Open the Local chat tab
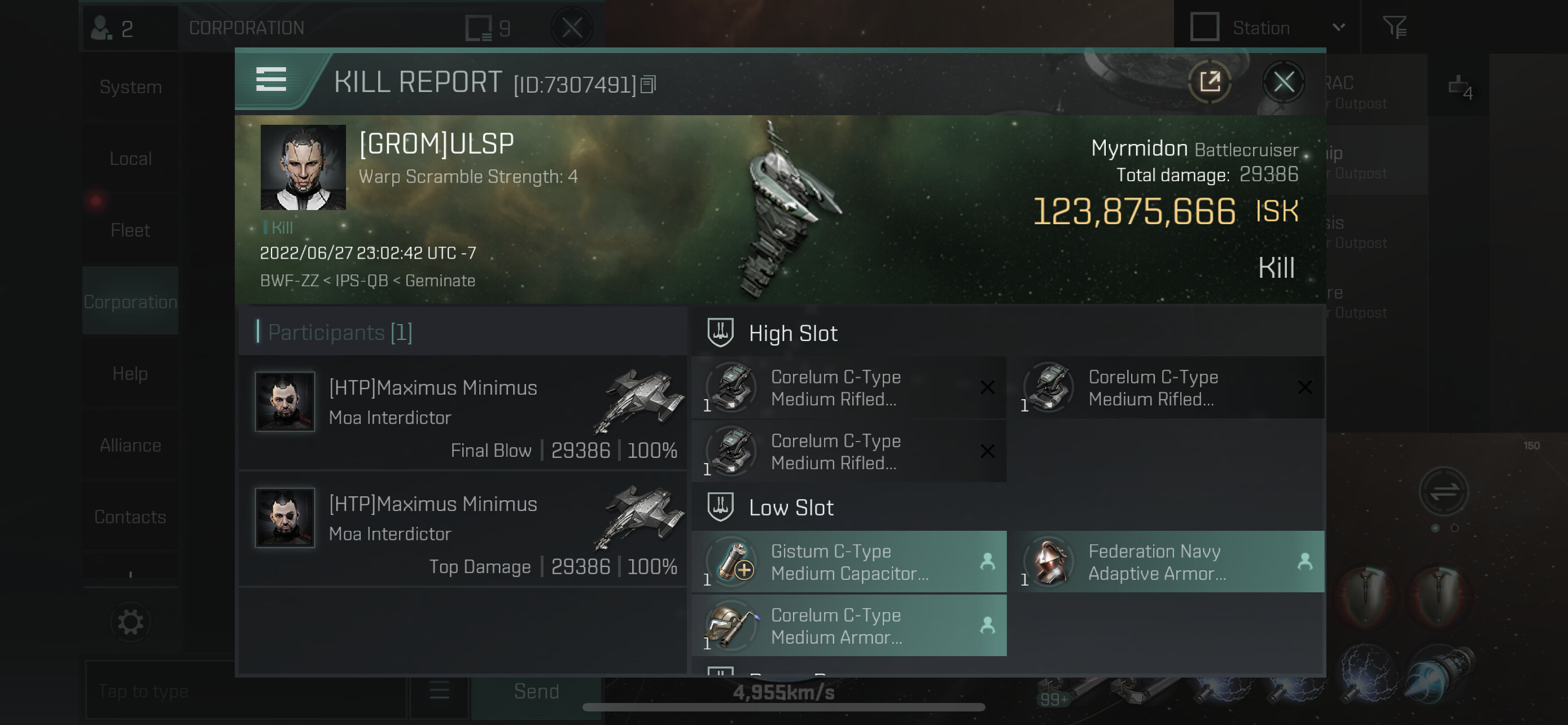Screen dimensions: 1568x725 (130, 158)
